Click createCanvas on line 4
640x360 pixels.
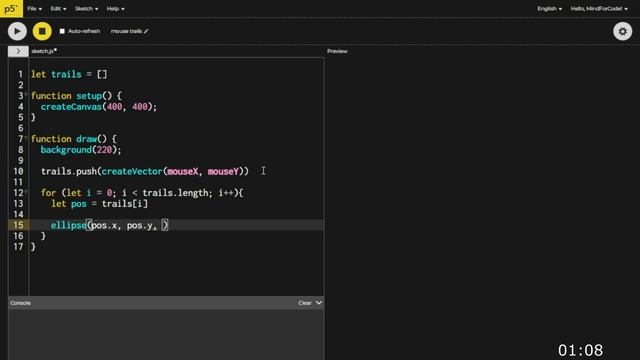[x=71, y=107]
